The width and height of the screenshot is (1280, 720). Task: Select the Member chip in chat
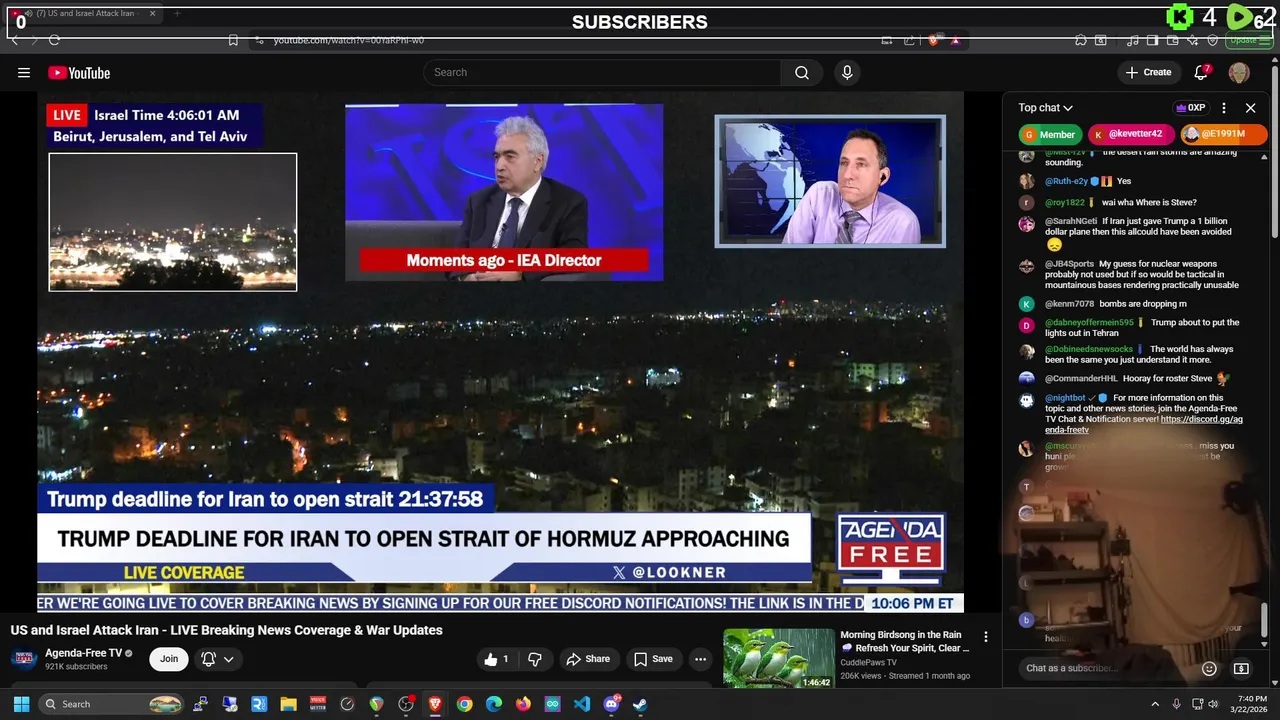click(x=1050, y=134)
